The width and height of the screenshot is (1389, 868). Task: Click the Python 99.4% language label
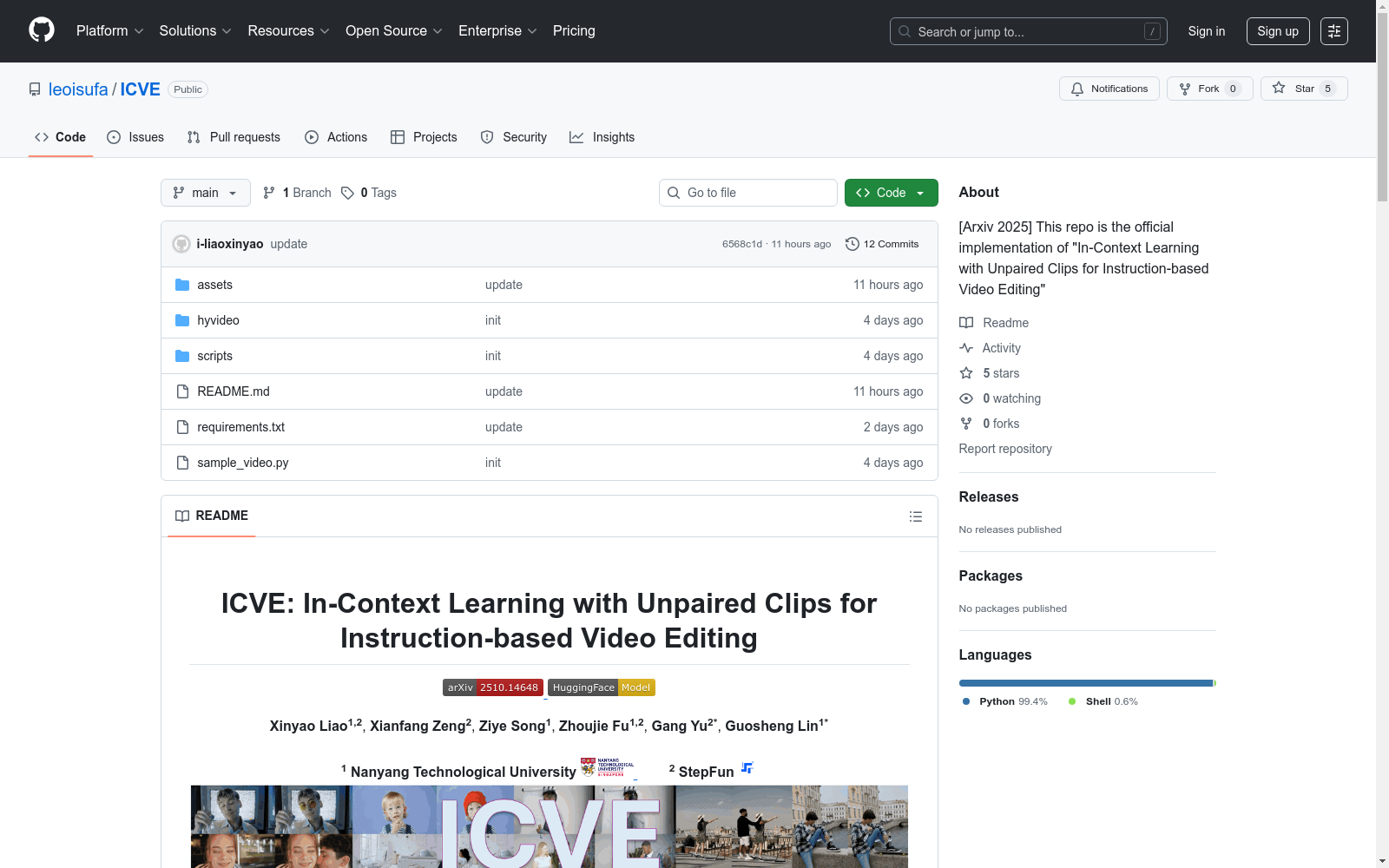[x=1005, y=701]
